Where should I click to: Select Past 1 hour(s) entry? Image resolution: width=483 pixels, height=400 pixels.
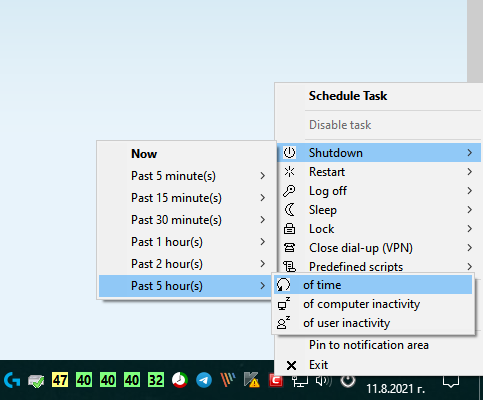[185, 242]
